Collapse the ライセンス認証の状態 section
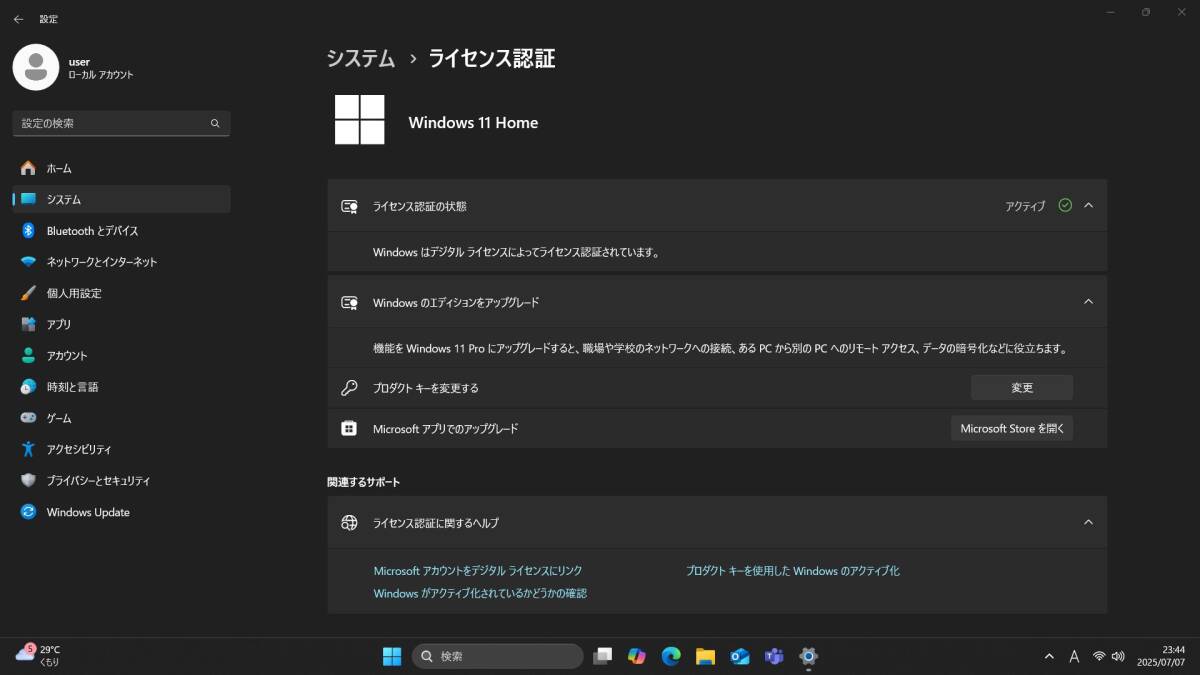1200x675 pixels. (1089, 205)
